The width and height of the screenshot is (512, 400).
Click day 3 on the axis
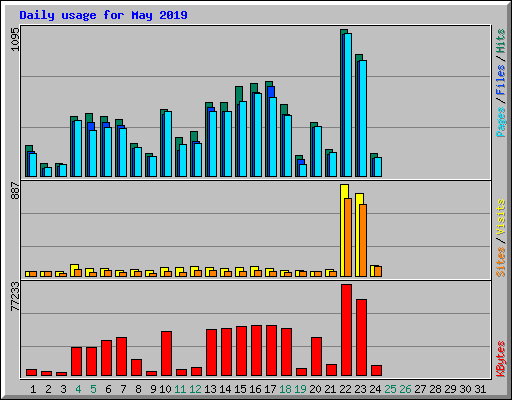tap(63, 389)
